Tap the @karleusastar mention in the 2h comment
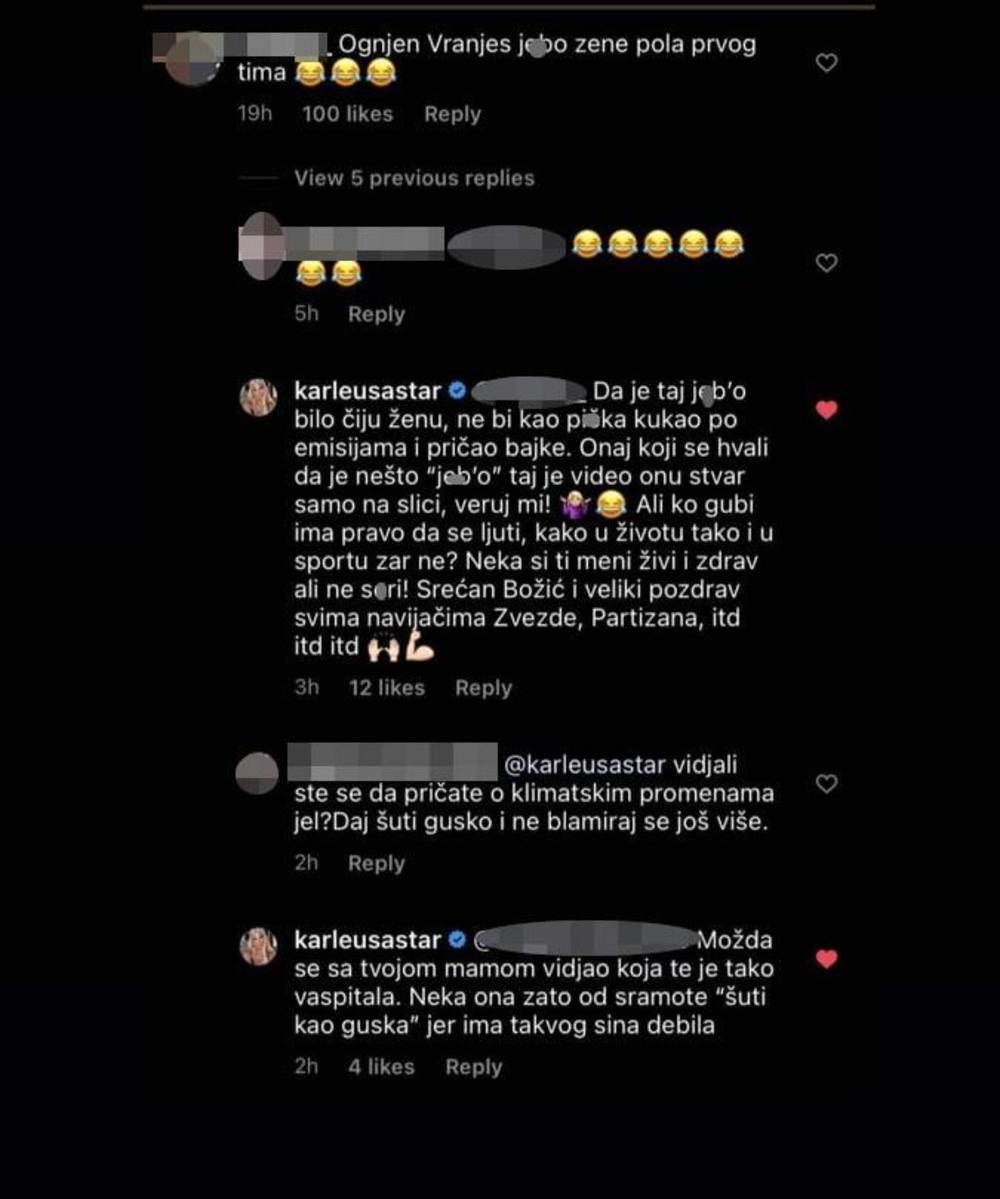The height and width of the screenshot is (1199, 1000). pos(585,765)
